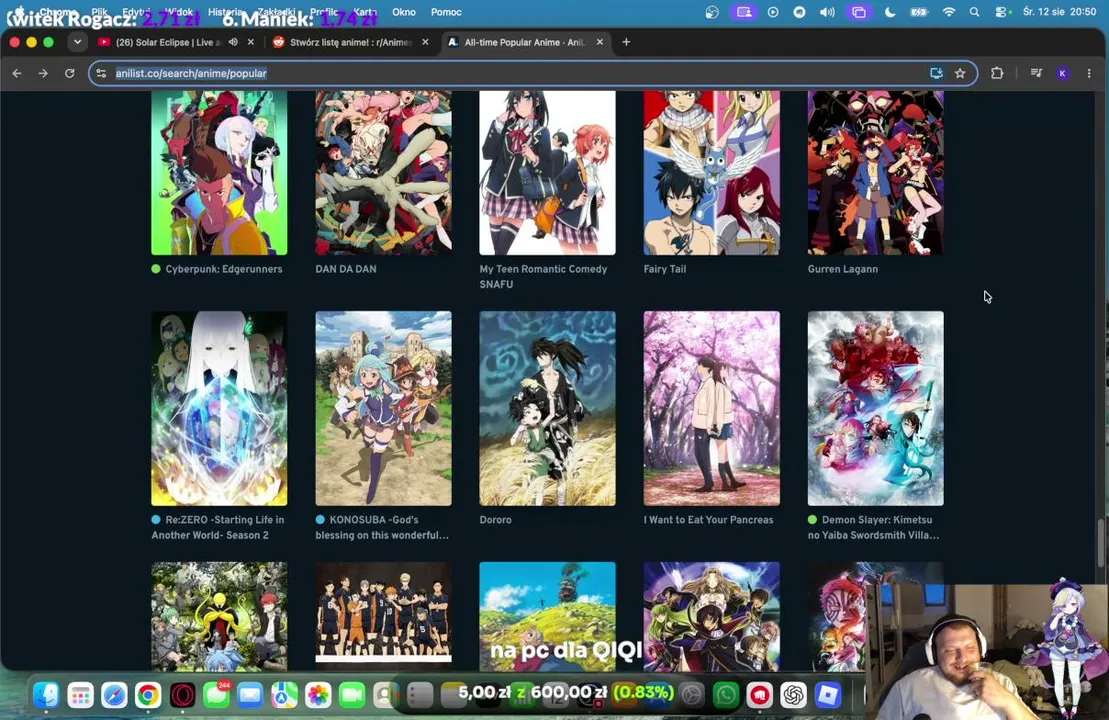This screenshot has height=720, width=1109.
Task: Bookmark this page with the star icon
Action: click(960, 73)
